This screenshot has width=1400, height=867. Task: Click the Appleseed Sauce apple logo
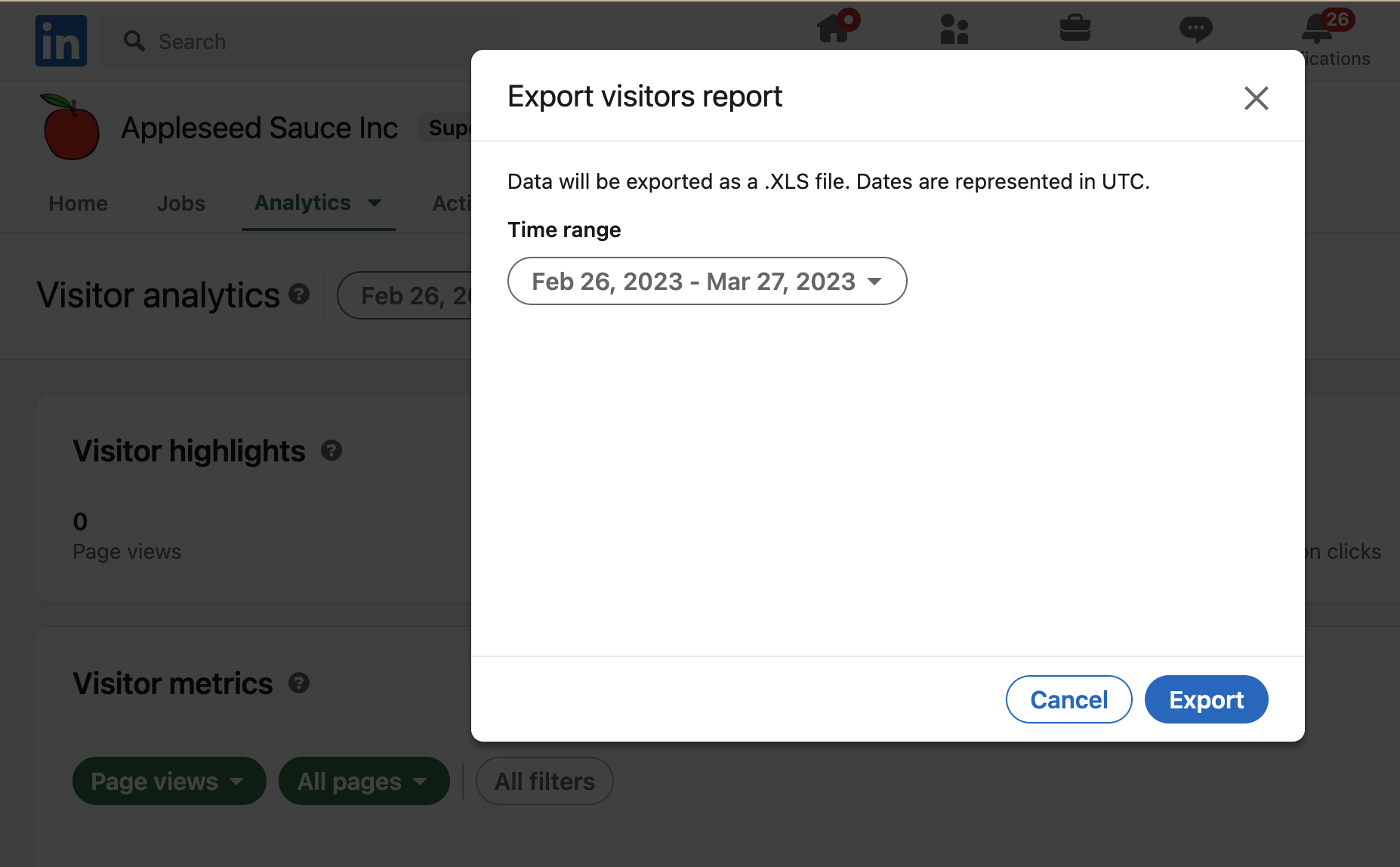pos(70,127)
